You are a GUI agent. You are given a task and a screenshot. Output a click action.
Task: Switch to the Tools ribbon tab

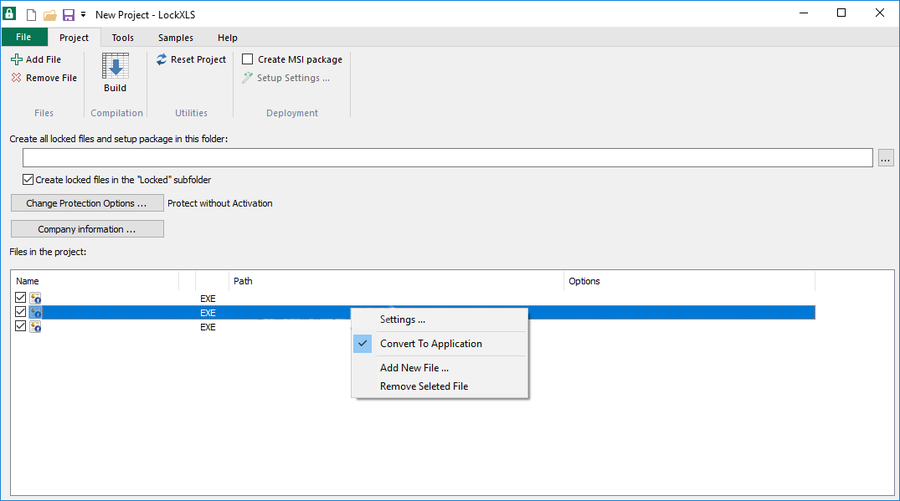[x=123, y=38]
